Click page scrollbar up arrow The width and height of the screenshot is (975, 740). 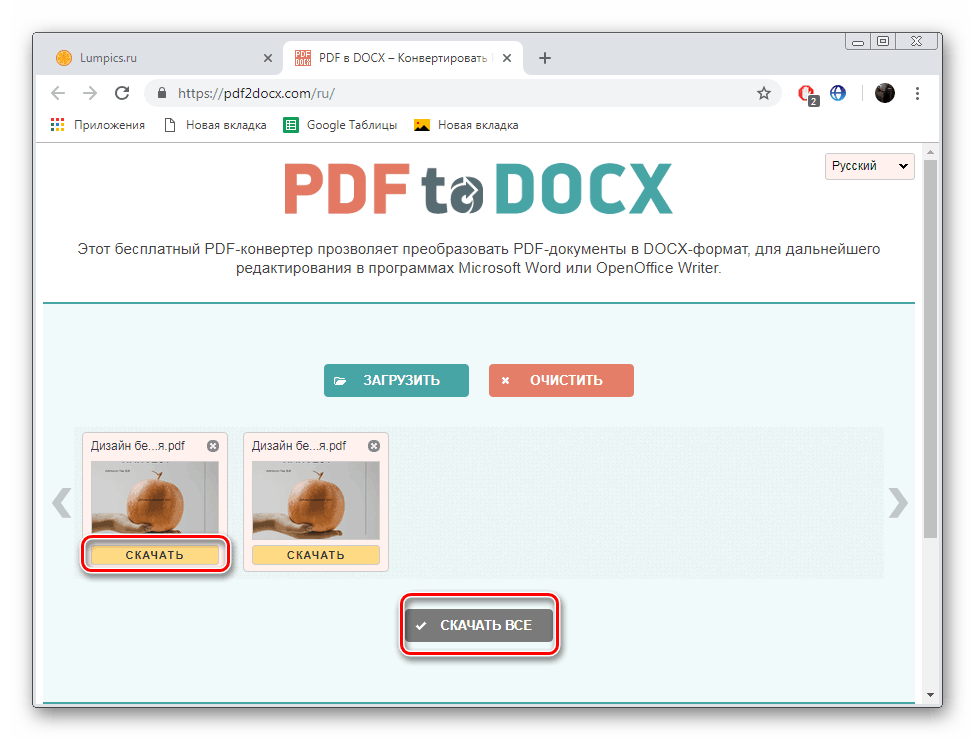pyautogui.click(x=930, y=152)
